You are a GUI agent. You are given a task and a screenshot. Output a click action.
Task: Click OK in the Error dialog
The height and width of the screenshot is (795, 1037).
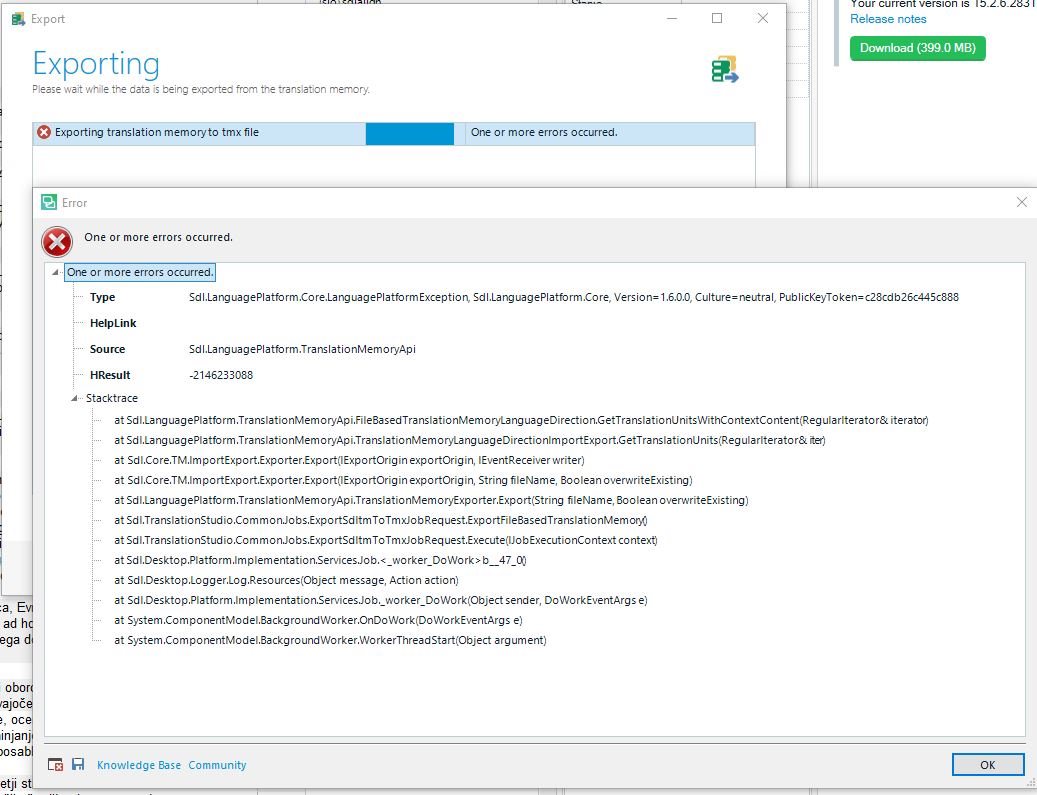[987, 765]
